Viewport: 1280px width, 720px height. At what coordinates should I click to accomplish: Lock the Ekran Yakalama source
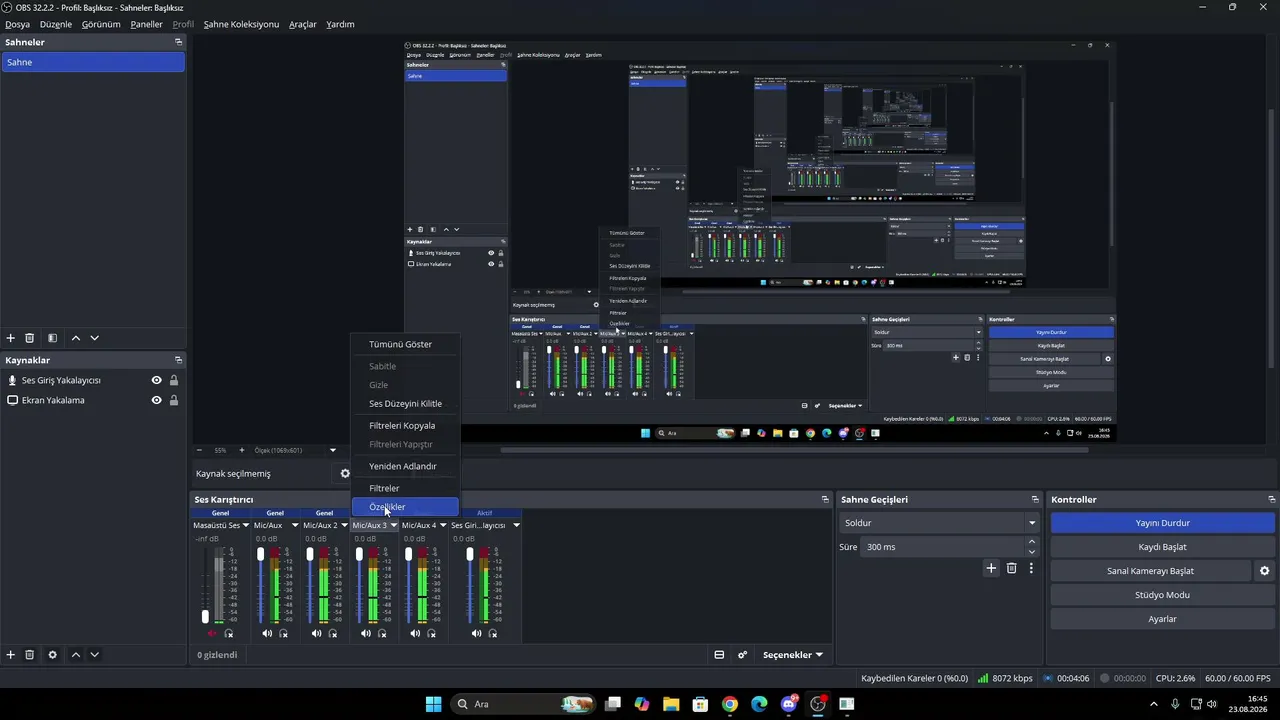[x=174, y=400]
